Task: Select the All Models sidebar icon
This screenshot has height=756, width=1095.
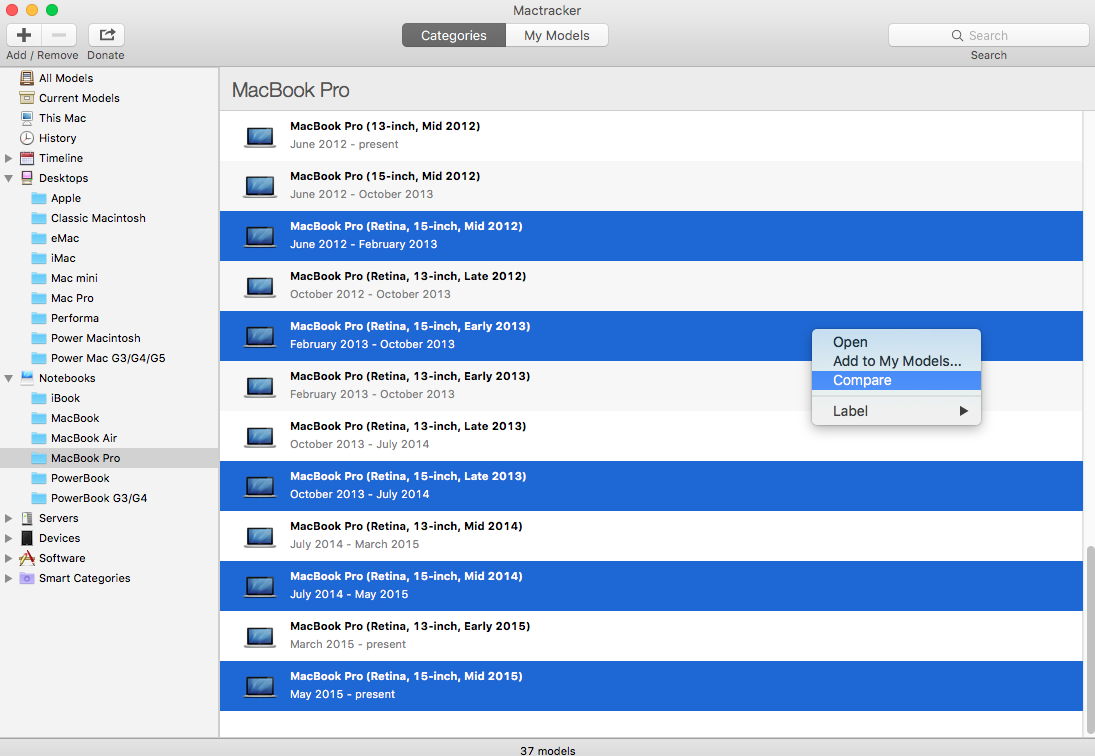Action: [x=27, y=78]
